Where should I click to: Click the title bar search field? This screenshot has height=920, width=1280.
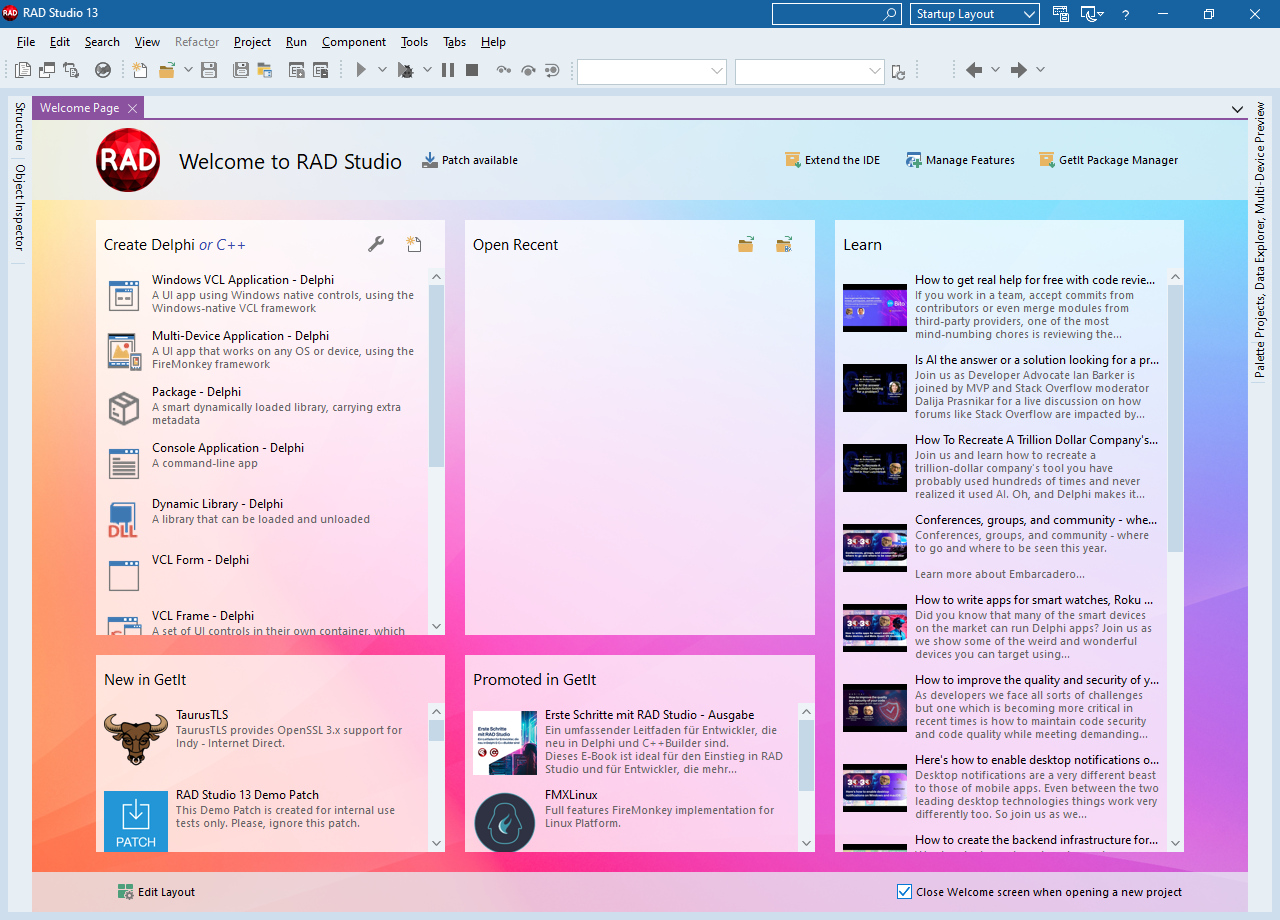(x=836, y=14)
